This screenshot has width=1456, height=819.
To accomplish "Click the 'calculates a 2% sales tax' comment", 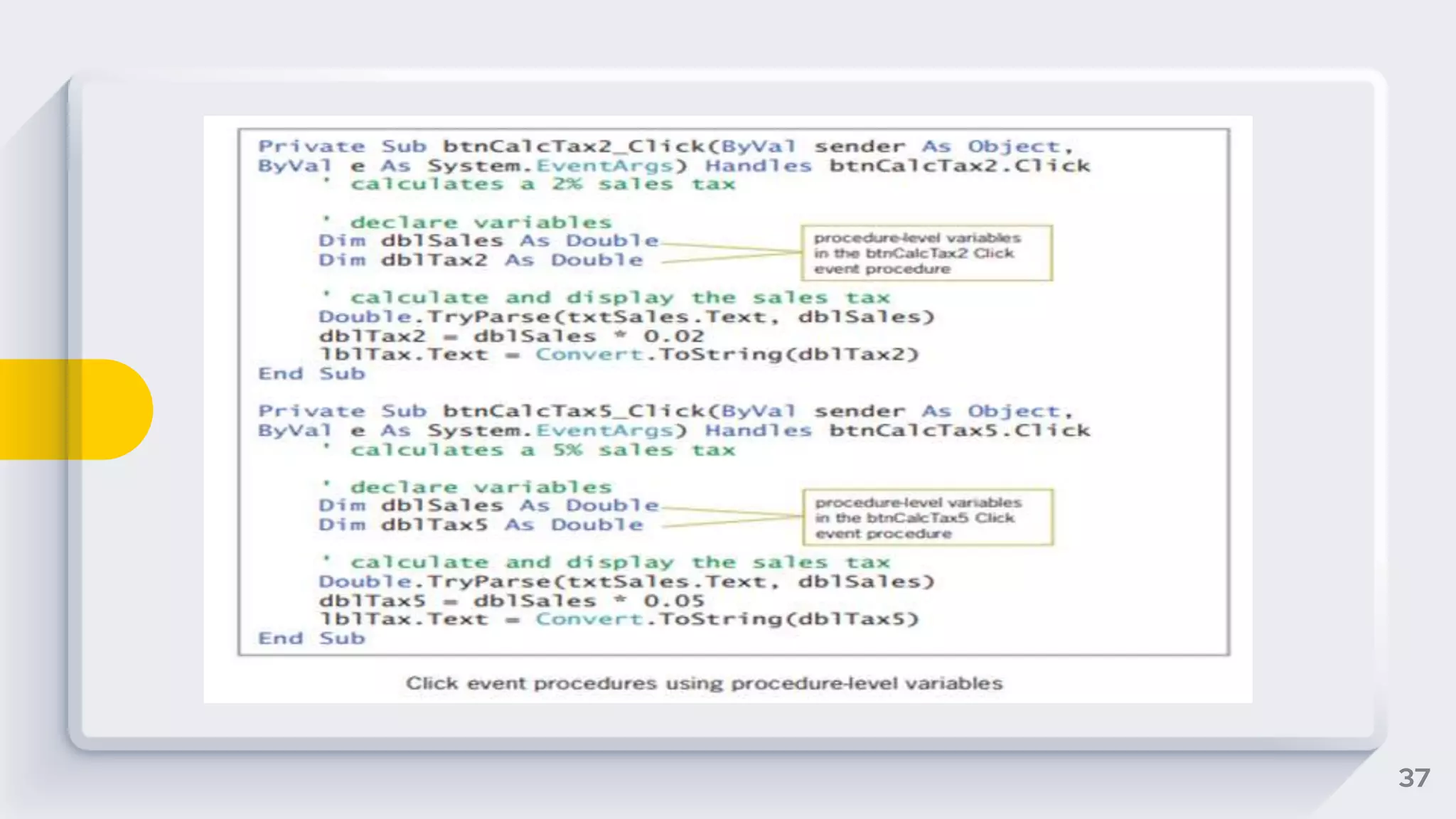I will 542,185.
